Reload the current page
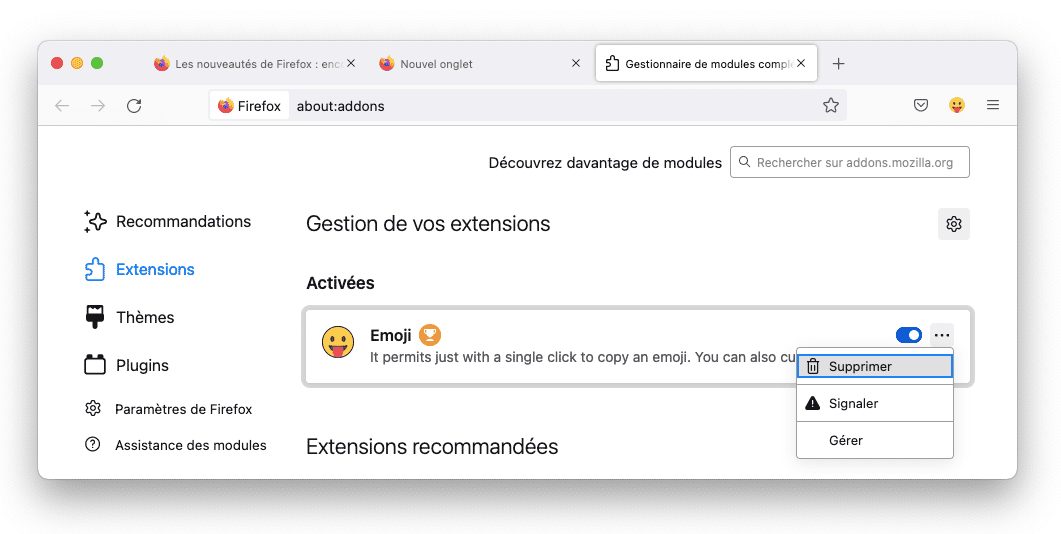This screenshot has height=534, width=1061. click(134, 106)
